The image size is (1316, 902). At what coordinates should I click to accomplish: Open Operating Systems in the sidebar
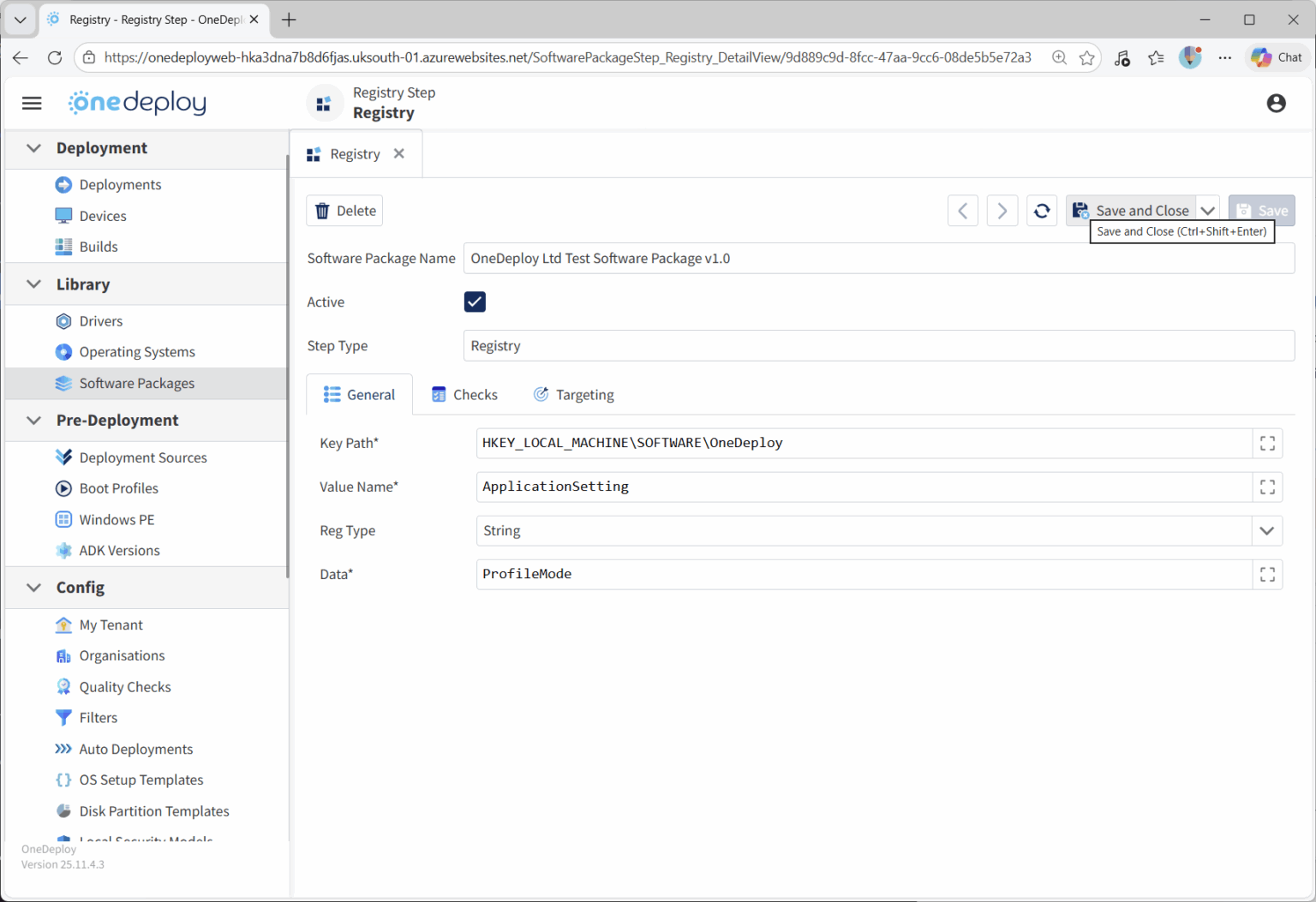[137, 352]
